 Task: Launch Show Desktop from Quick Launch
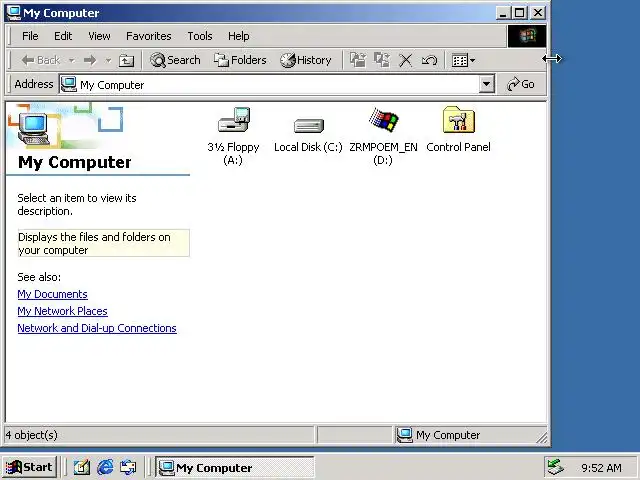click(82, 467)
